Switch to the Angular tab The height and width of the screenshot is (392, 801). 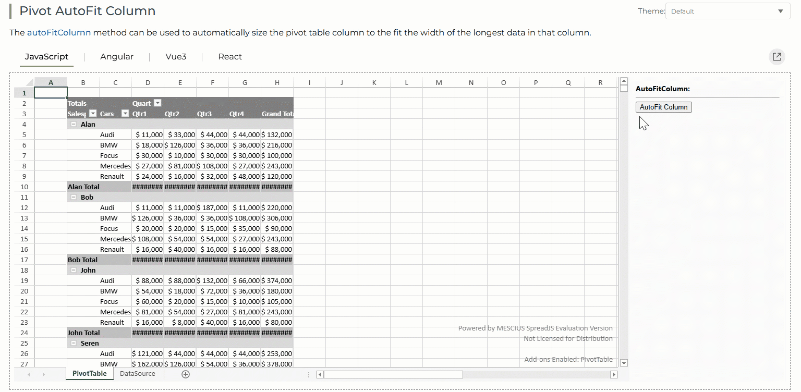pos(116,57)
